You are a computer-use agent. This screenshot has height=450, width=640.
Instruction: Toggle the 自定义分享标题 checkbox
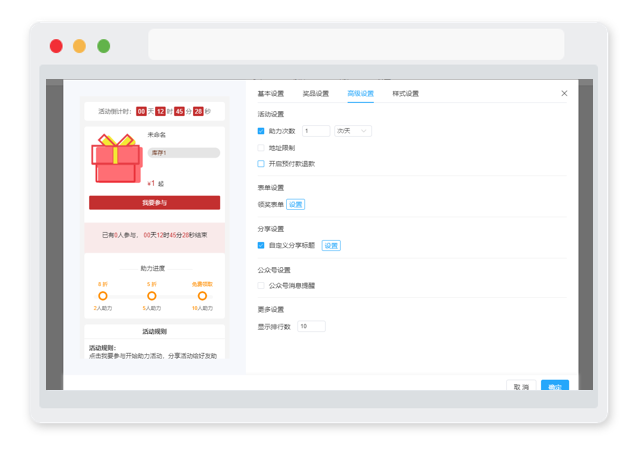coord(261,245)
